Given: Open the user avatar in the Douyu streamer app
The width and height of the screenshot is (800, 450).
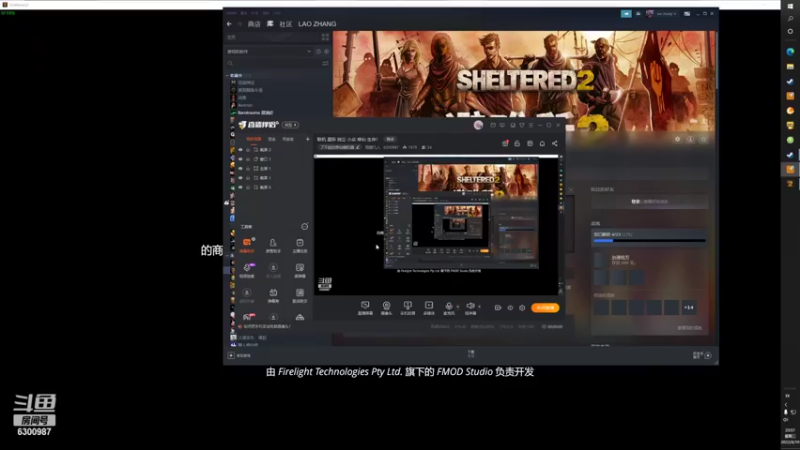Looking at the screenshot, I should pyautogui.click(x=478, y=125).
